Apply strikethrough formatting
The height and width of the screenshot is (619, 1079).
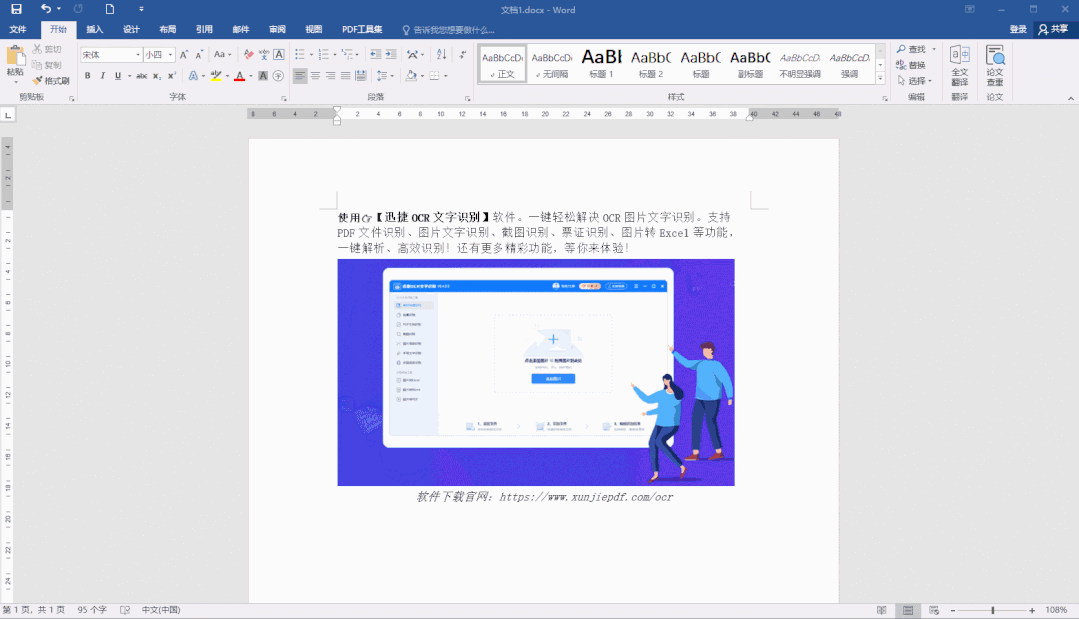tap(141, 76)
